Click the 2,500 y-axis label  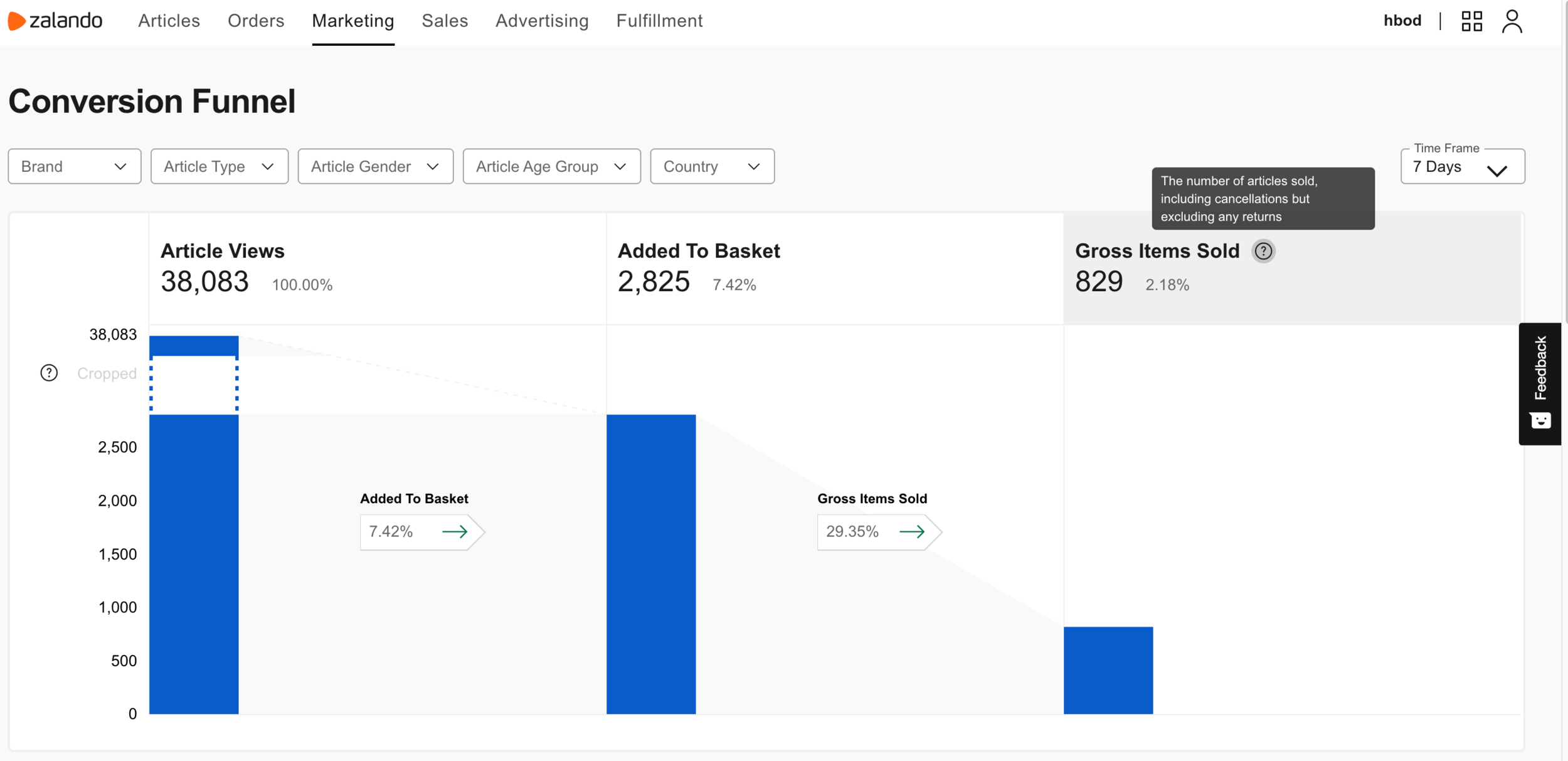(117, 447)
